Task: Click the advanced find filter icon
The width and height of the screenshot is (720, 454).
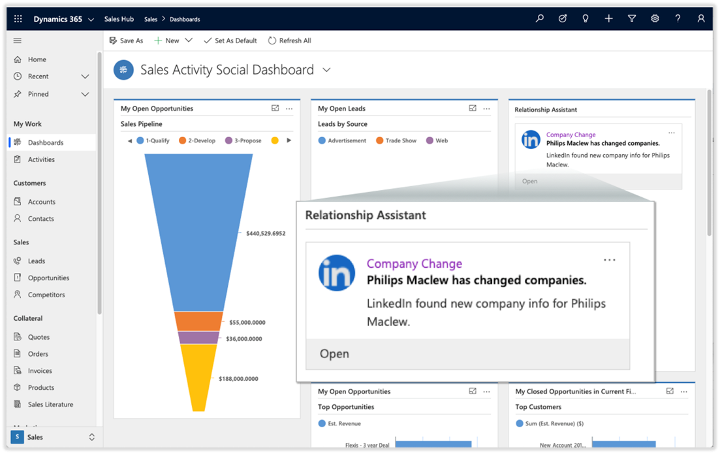Action: (x=632, y=18)
